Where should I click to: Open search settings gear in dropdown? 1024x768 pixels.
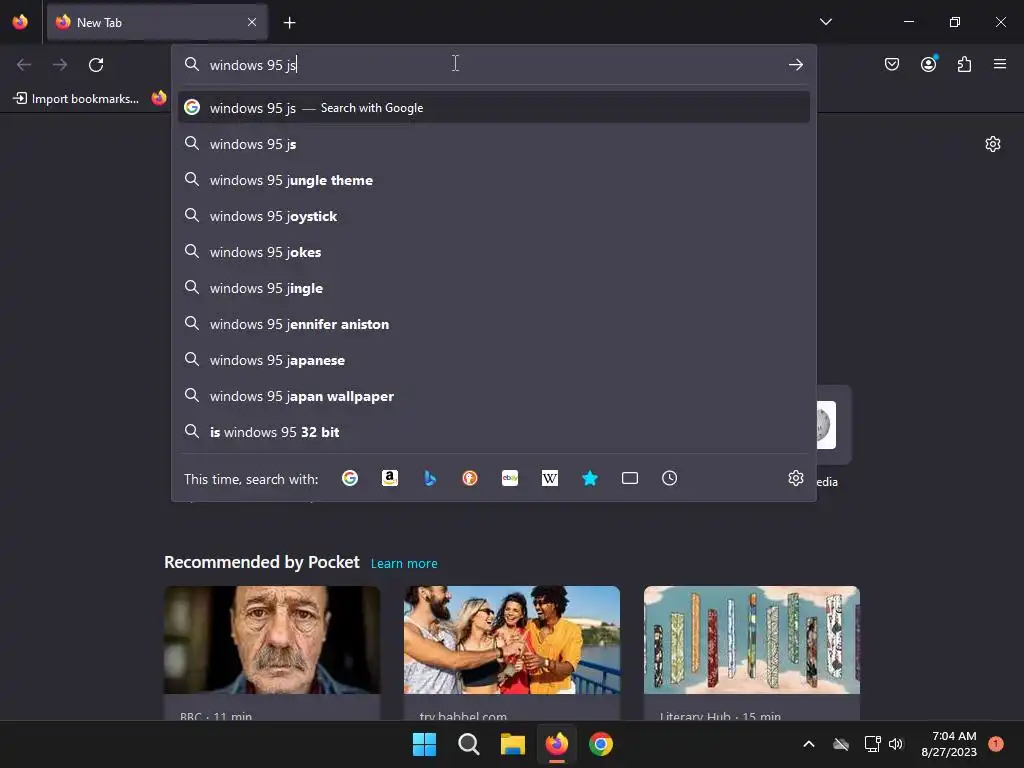coord(795,478)
